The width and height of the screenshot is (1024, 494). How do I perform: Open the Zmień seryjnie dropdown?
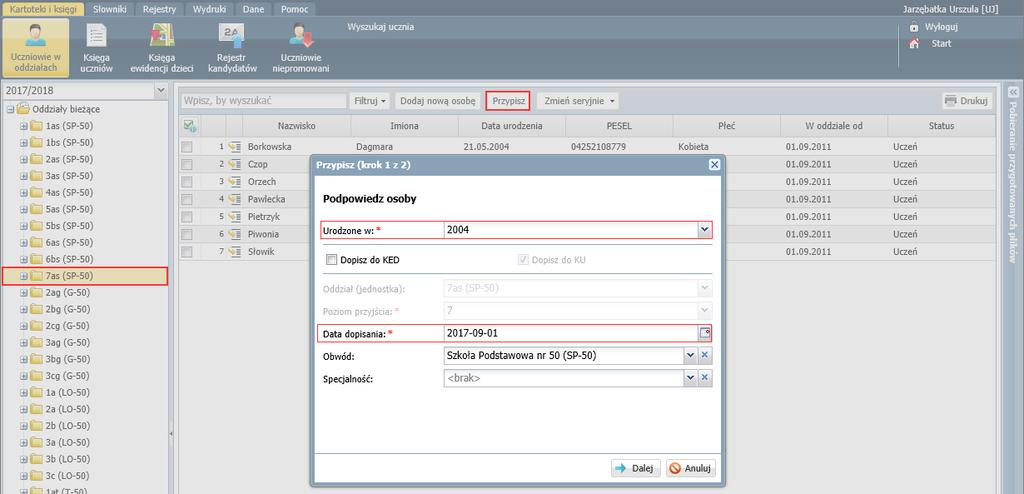coord(578,101)
